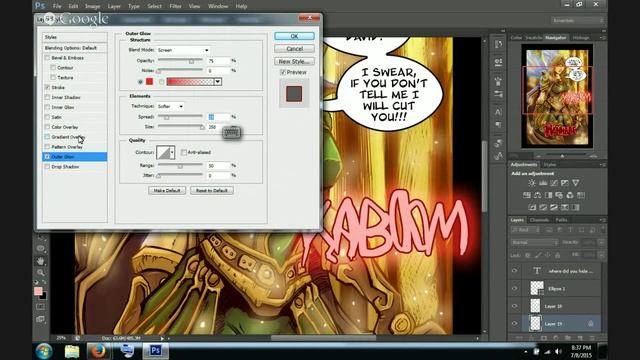Add a Black & White adjustment
This screenshot has width=640, height=360.
[x=548, y=195]
